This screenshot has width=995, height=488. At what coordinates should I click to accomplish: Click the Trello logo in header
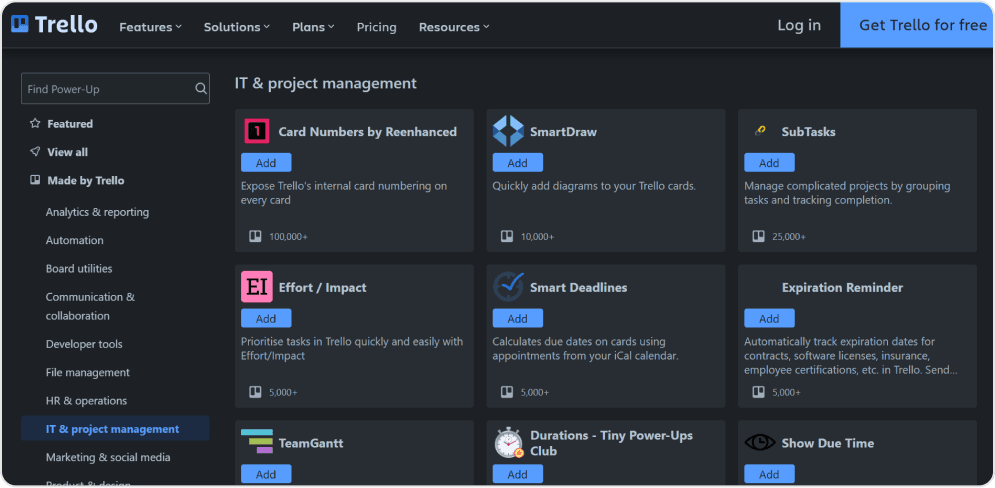(x=55, y=25)
